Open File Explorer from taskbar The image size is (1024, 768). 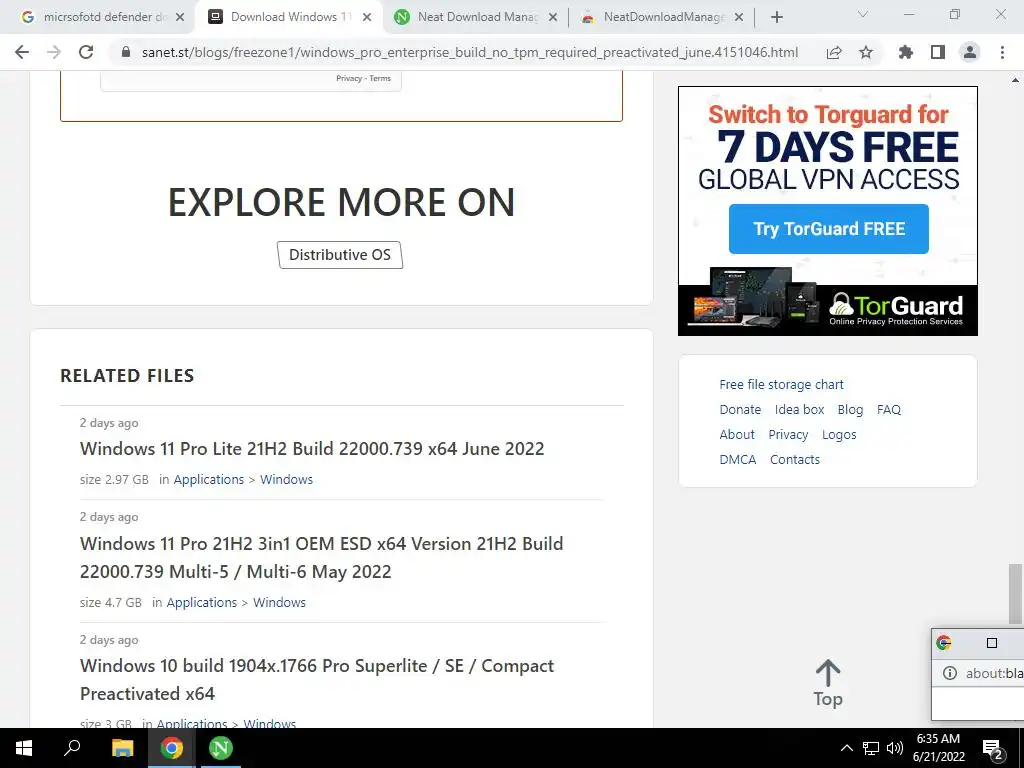122,748
